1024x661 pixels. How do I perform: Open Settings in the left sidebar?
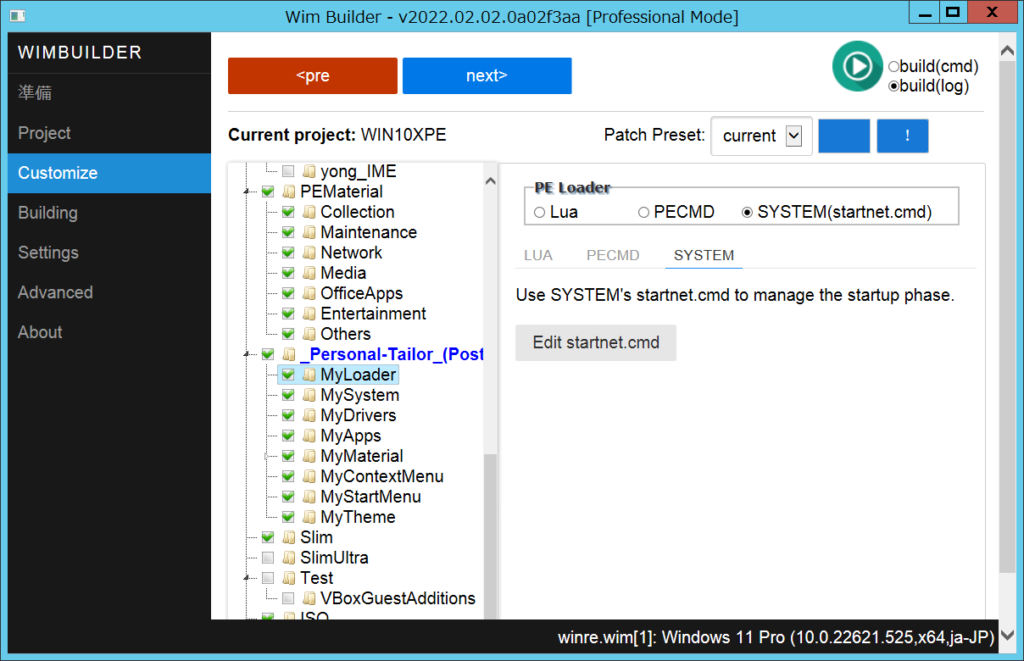pyautogui.click(x=48, y=252)
